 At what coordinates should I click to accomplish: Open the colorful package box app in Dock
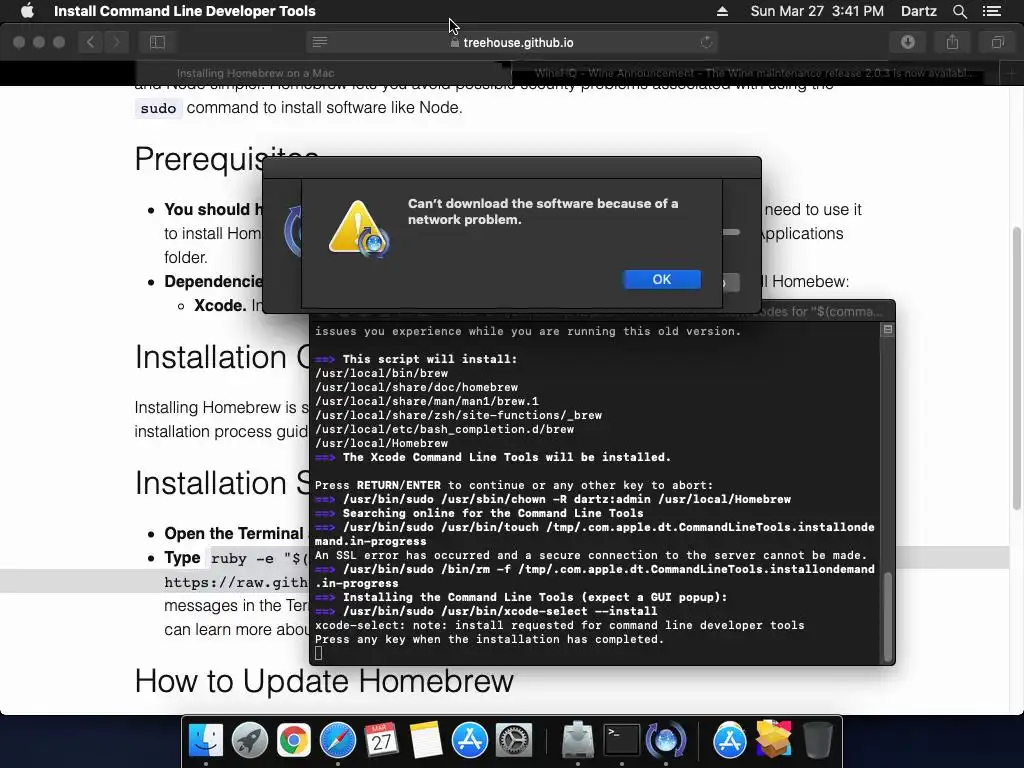pyautogui.click(x=773, y=741)
